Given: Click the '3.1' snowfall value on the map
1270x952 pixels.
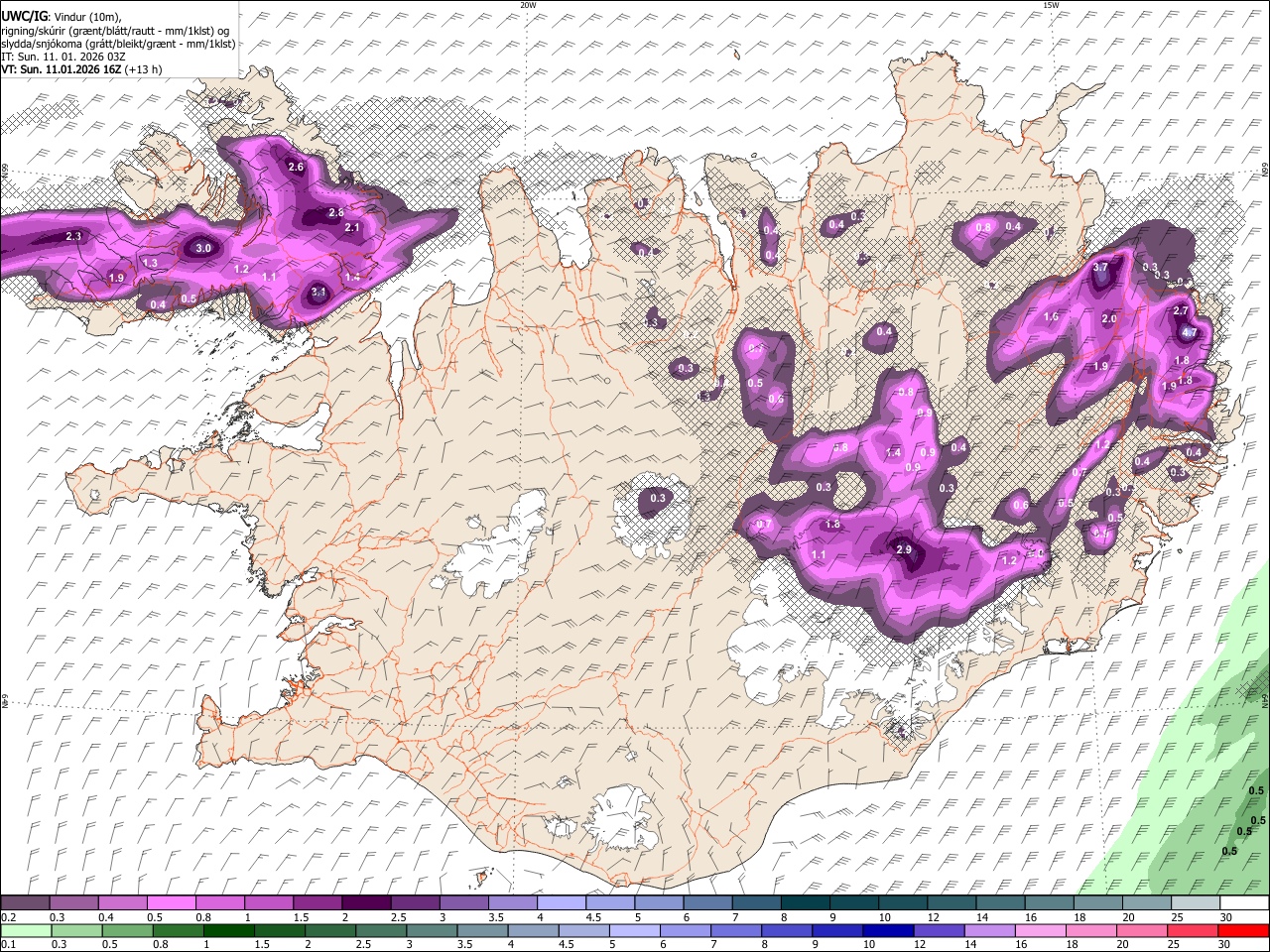Looking at the screenshot, I should click(x=318, y=292).
